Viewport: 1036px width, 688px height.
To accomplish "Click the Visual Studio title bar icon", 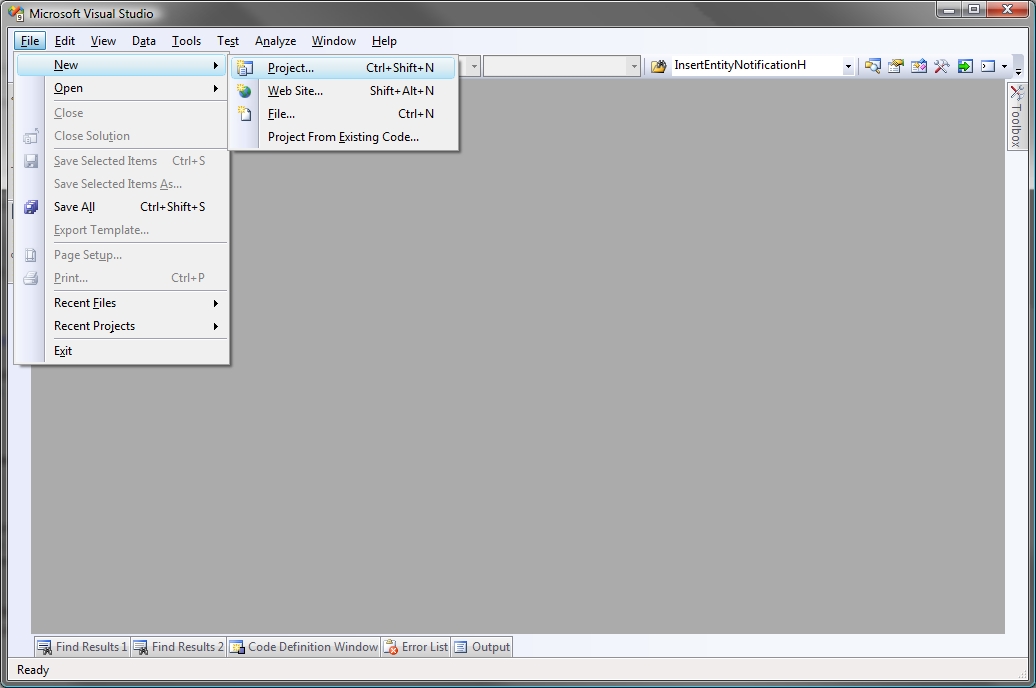I will (x=16, y=13).
